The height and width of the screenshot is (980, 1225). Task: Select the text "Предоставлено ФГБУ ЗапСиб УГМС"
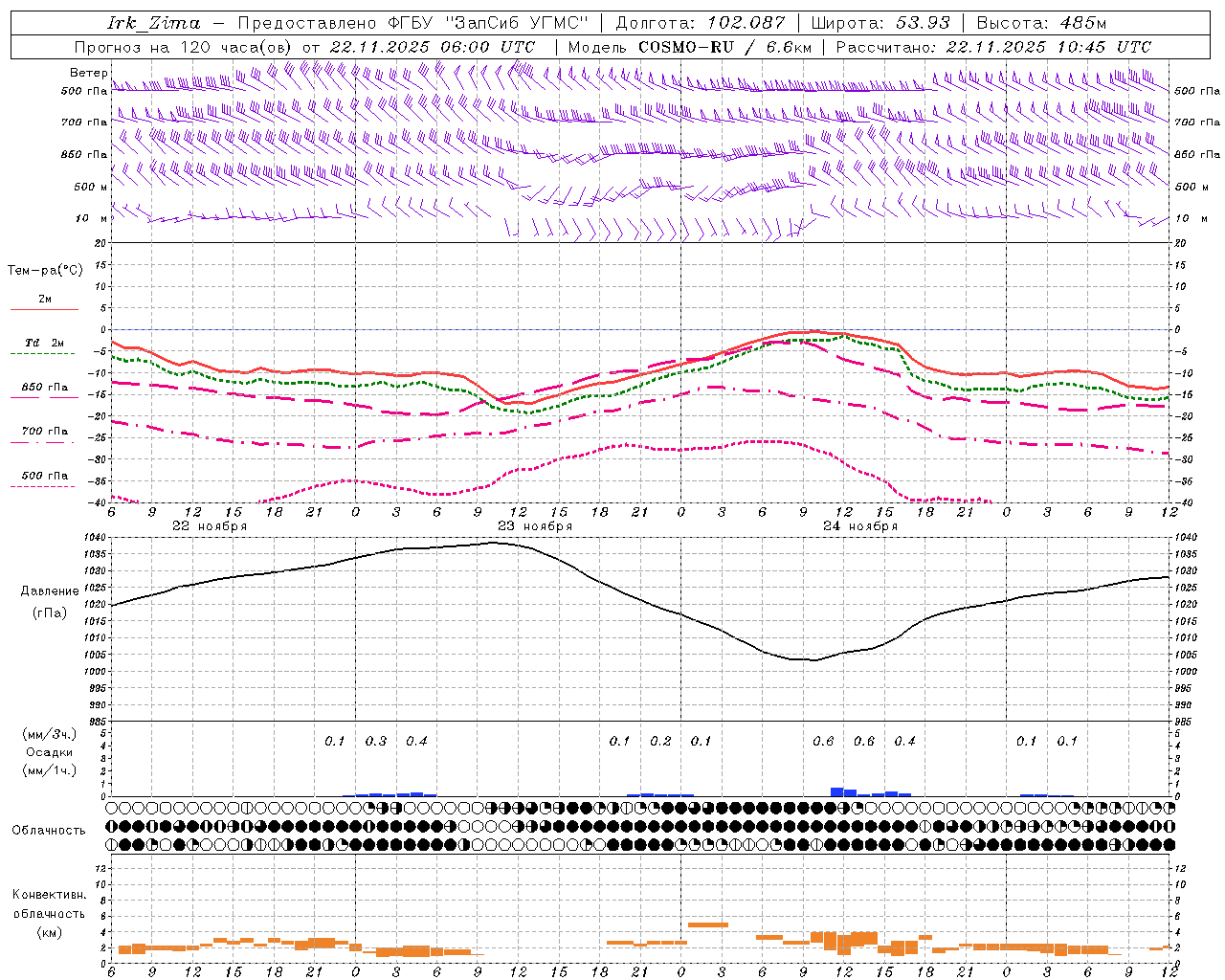(412, 23)
